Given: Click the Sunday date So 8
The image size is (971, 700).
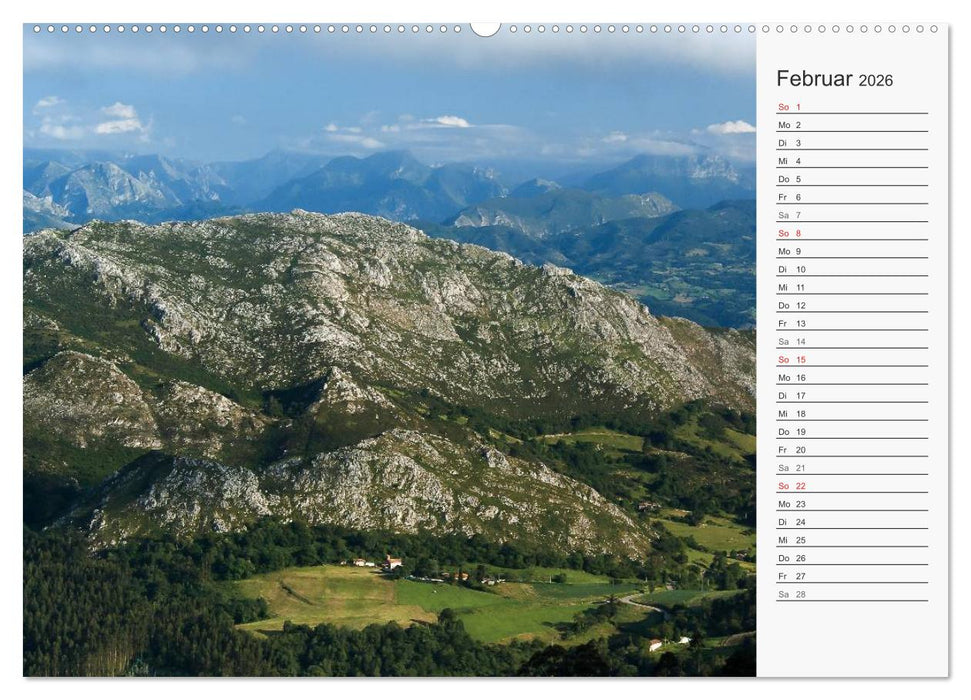Looking at the screenshot, I should point(788,233).
